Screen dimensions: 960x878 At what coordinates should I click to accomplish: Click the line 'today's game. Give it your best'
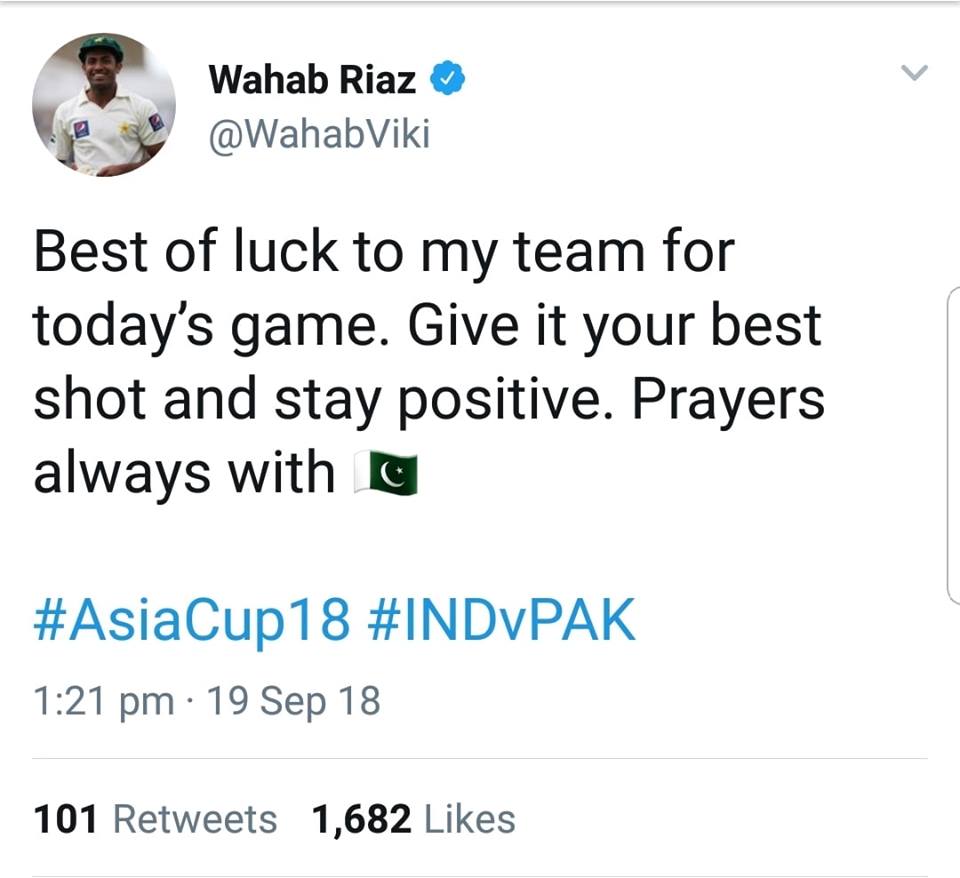pos(427,326)
